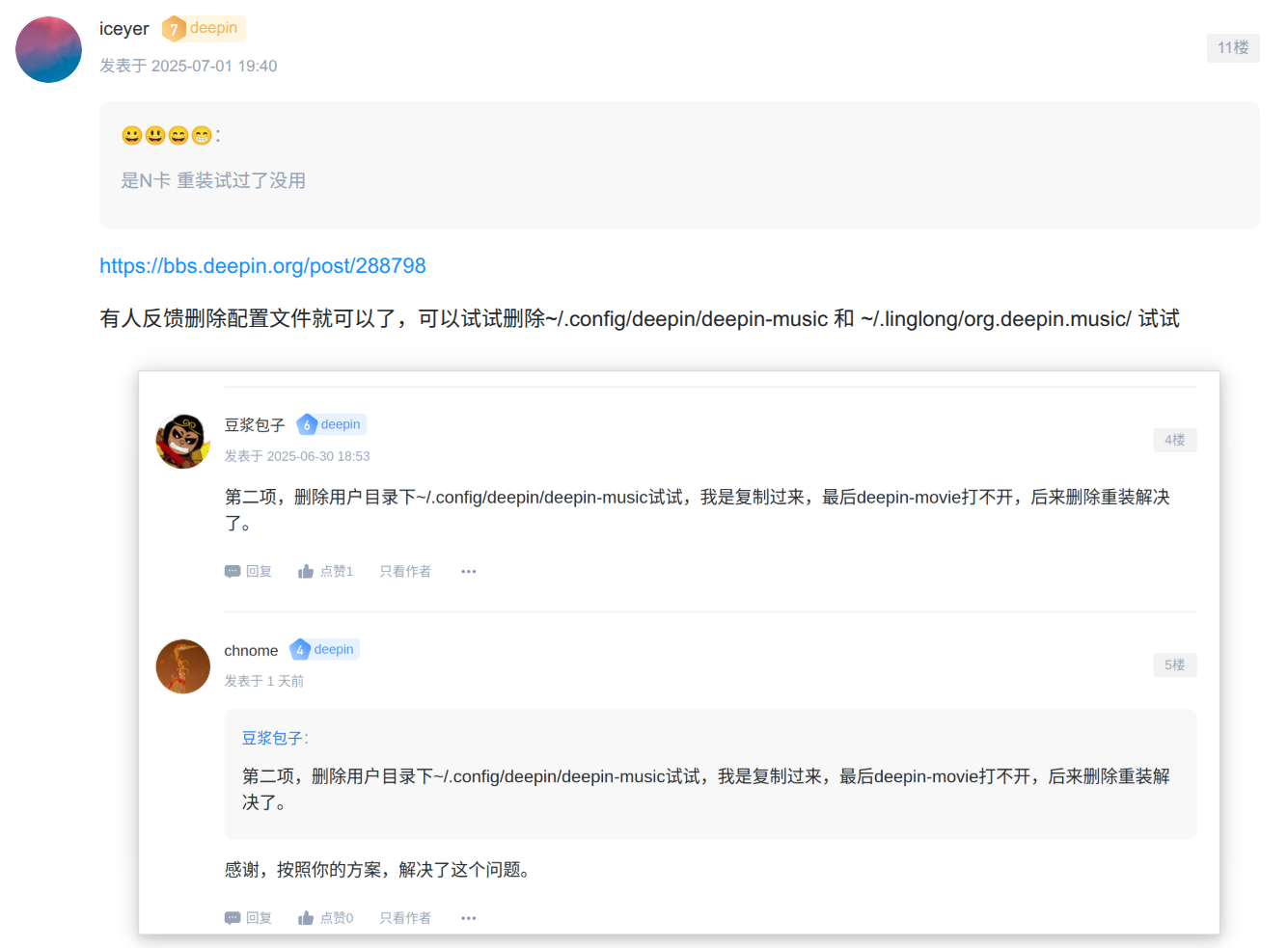Click chnome's level 4 deepin badge
Viewport: 1288px width, 948px height.
tap(324, 650)
